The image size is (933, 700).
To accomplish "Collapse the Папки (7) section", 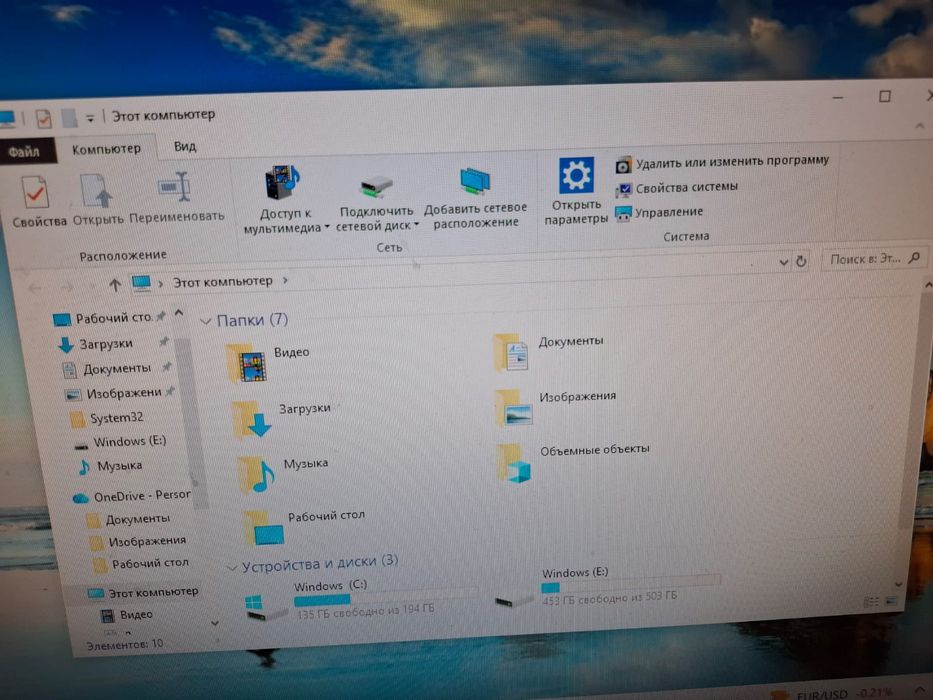I will [x=206, y=321].
